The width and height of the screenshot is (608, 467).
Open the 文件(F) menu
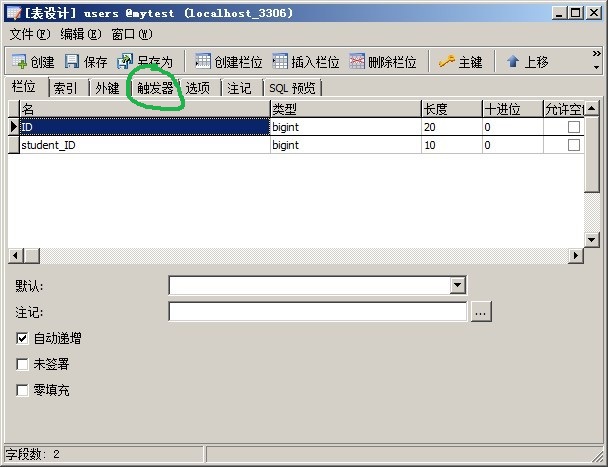coord(30,35)
